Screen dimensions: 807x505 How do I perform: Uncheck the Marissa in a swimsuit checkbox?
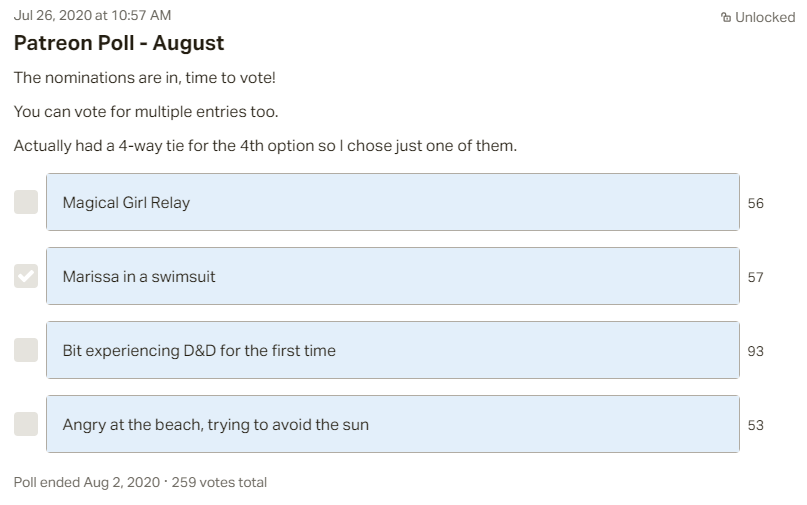[26, 276]
